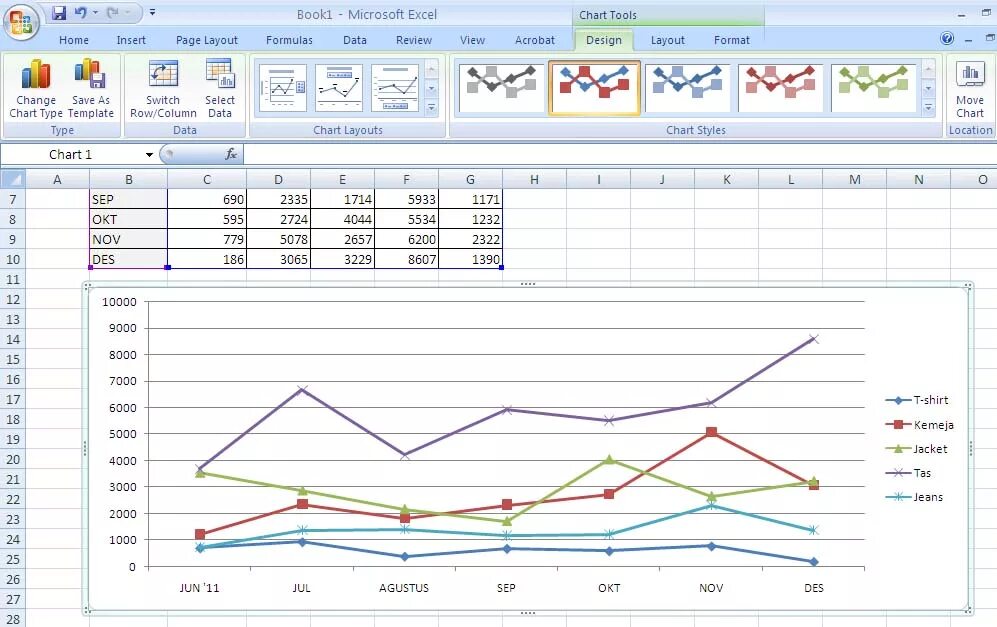Choose the multicolor selected chart style
This screenshot has height=627, width=997.
tap(594, 88)
